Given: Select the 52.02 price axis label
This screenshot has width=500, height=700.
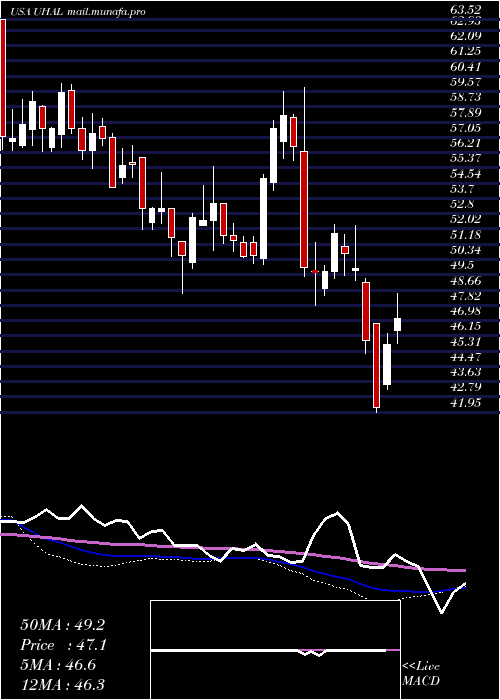Looking at the screenshot, I should (466, 219).
